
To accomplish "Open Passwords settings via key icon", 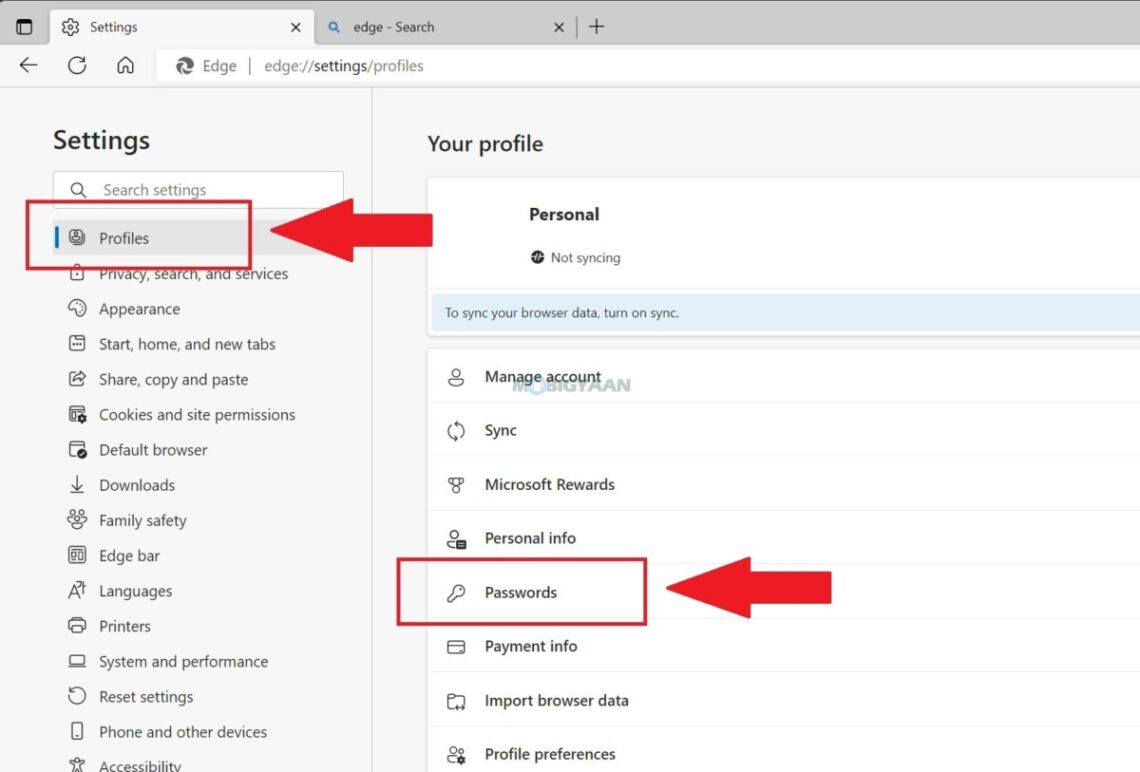I will (521, 592).
